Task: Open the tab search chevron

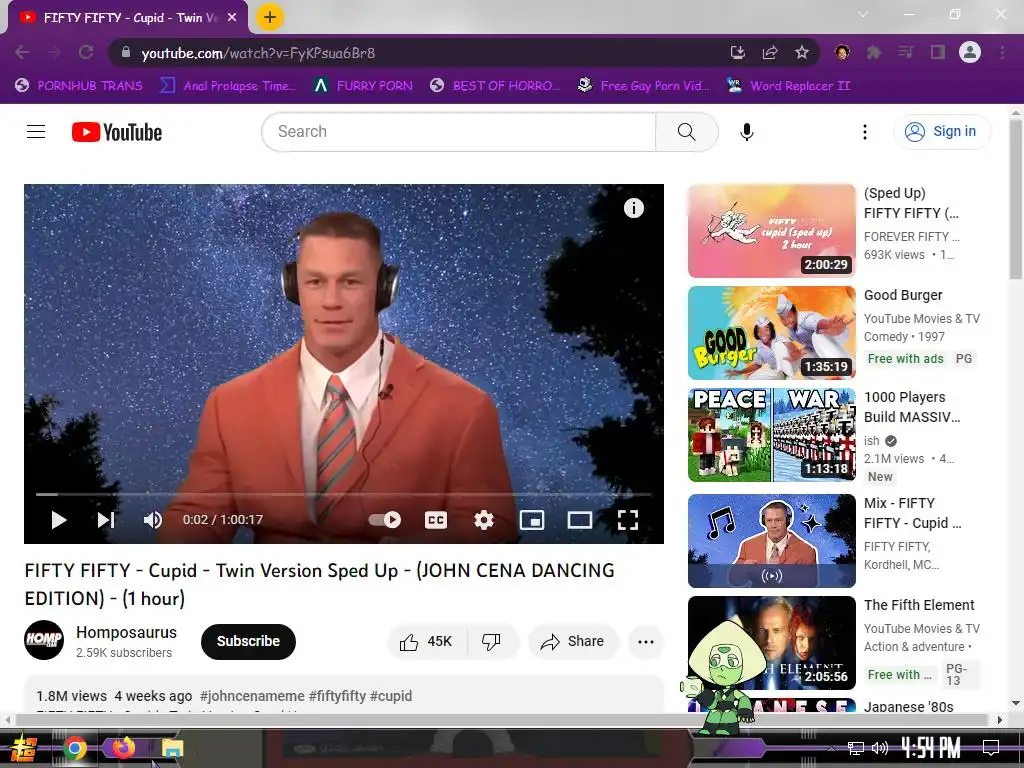Action: coord(863,14)
